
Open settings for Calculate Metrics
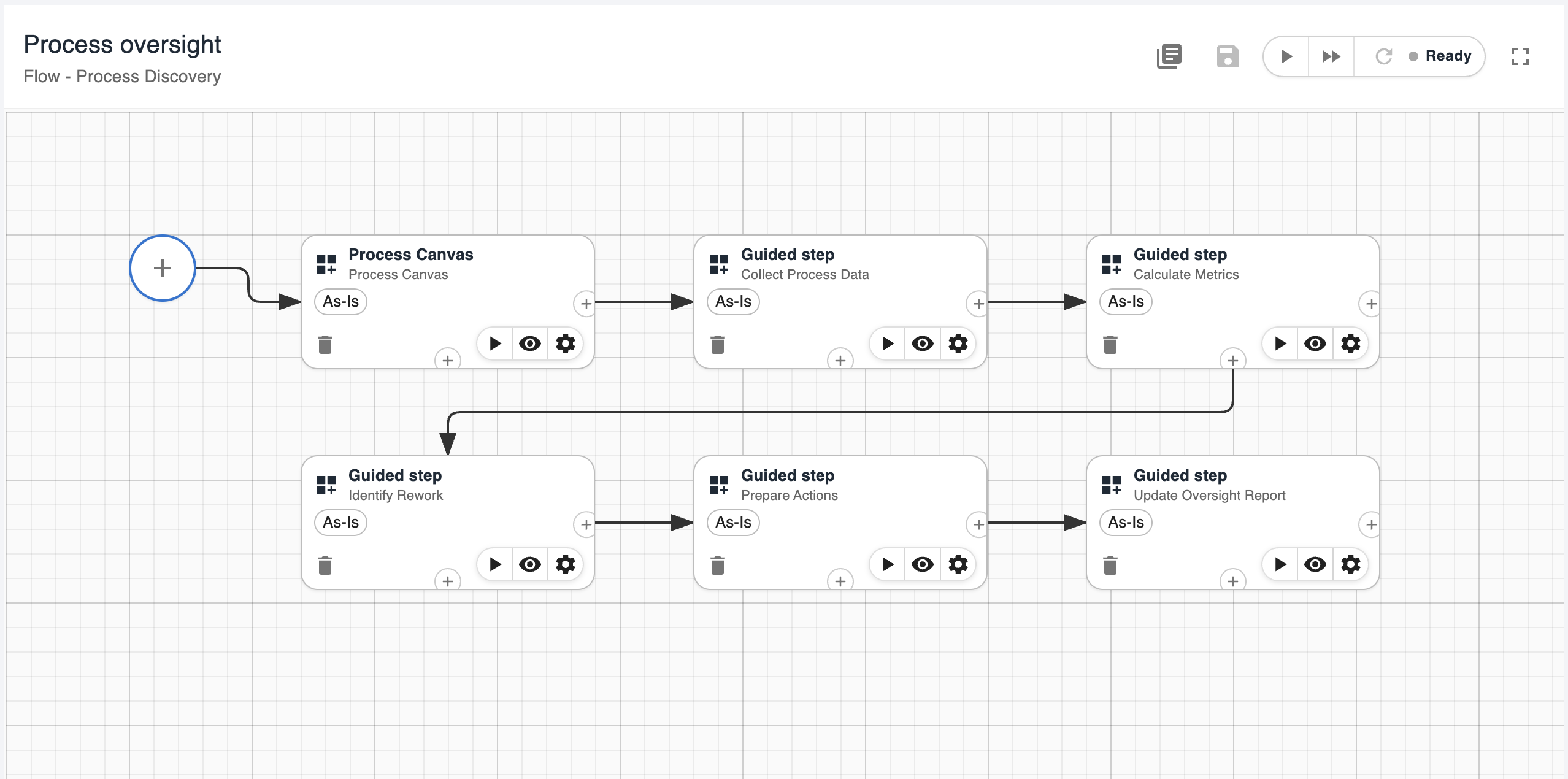click(x=1351, y=343)
